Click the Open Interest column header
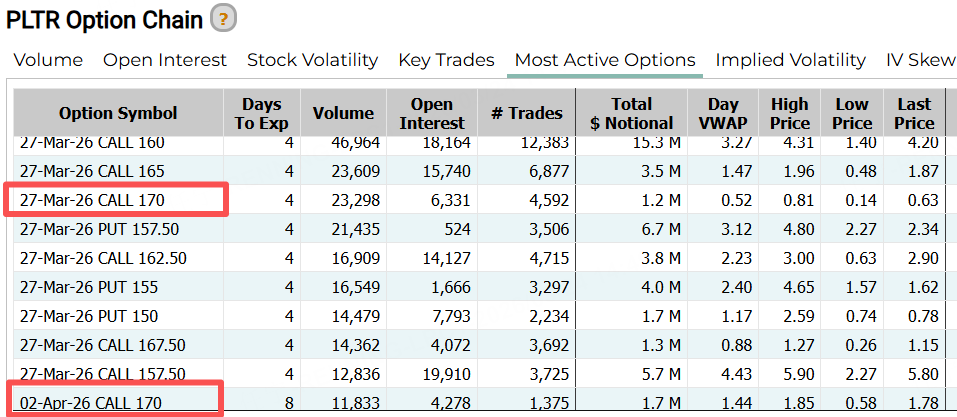 pyautogui.click(x=432, y=113)
